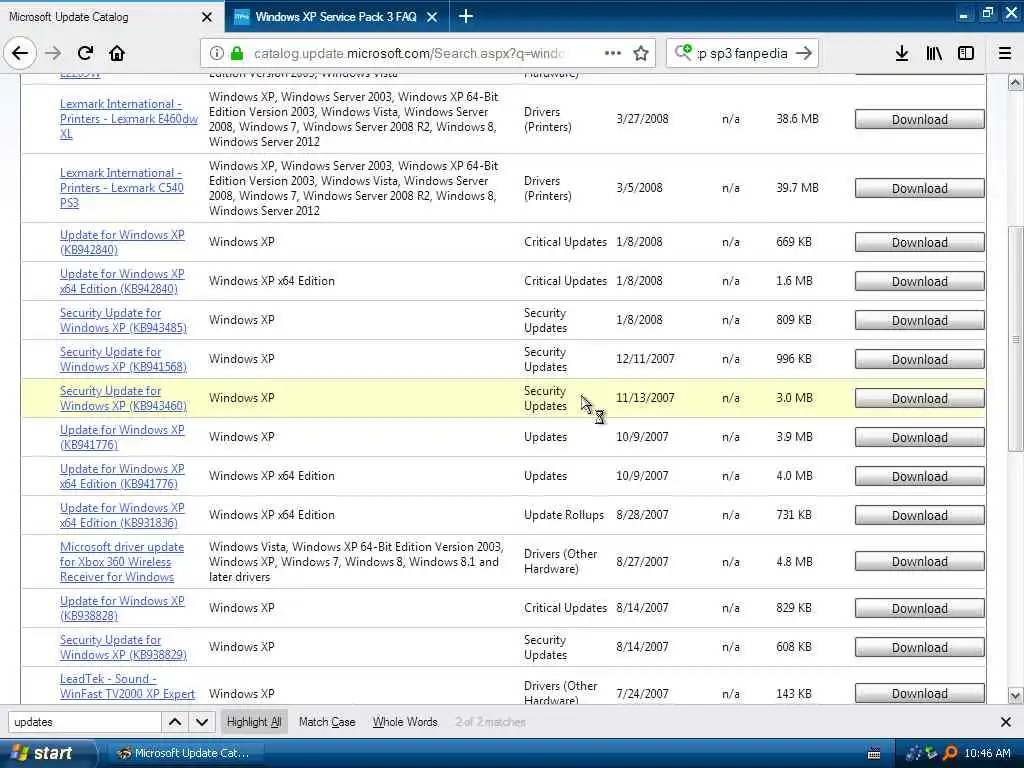Close the Windows XP Service Pack 3 FAQ tab
Image resolution: width=1024 pixels, height=768 pixels.
point(432,17)
